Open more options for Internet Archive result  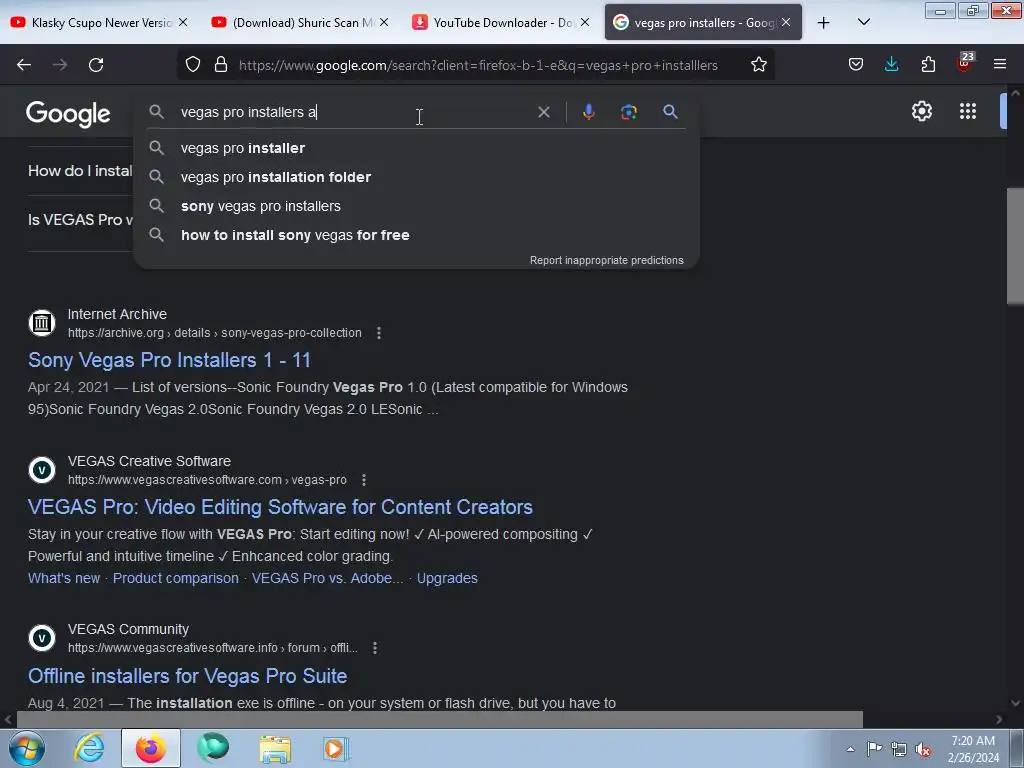pyautogui.click(x=379, y=333)
